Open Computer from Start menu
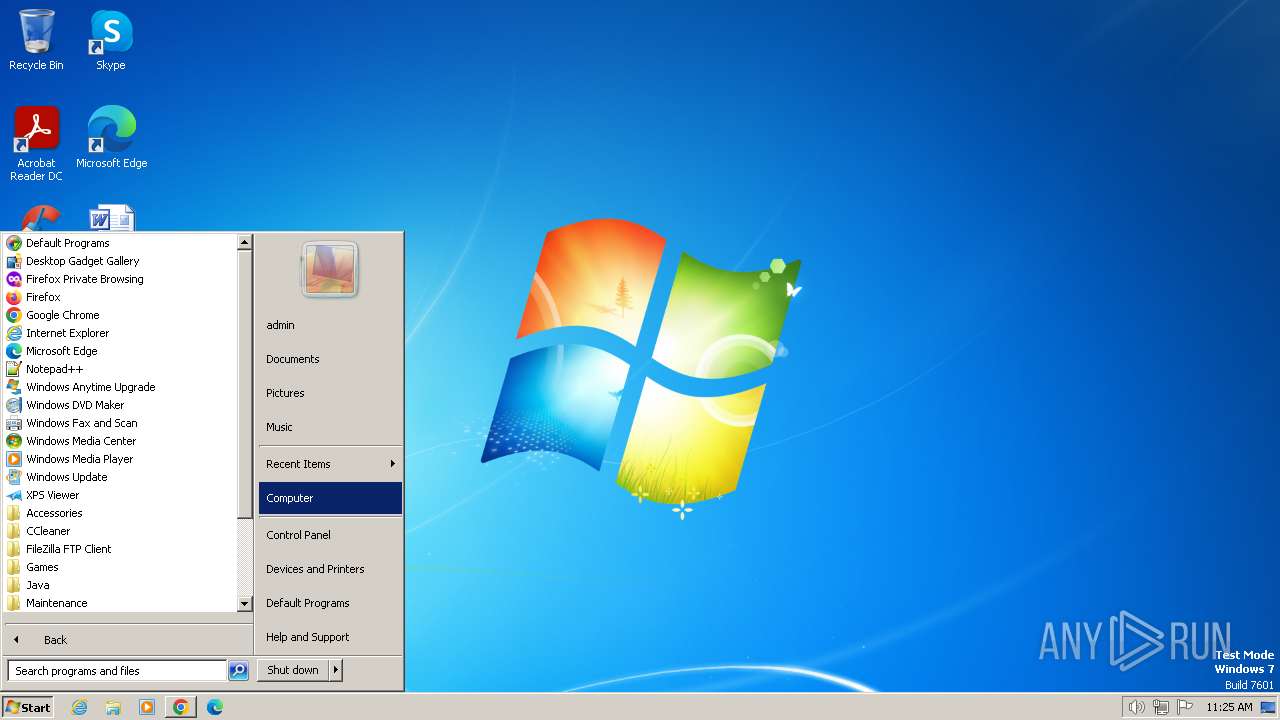 (330, 498)
